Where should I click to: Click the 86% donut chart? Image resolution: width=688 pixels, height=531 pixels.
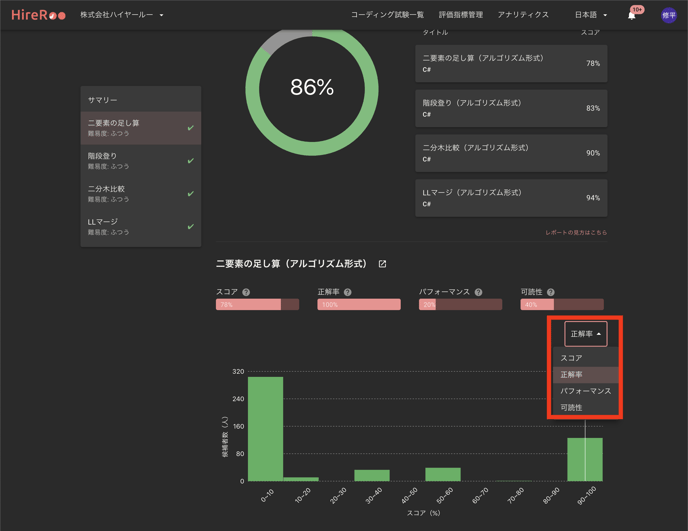click(312, 89)
